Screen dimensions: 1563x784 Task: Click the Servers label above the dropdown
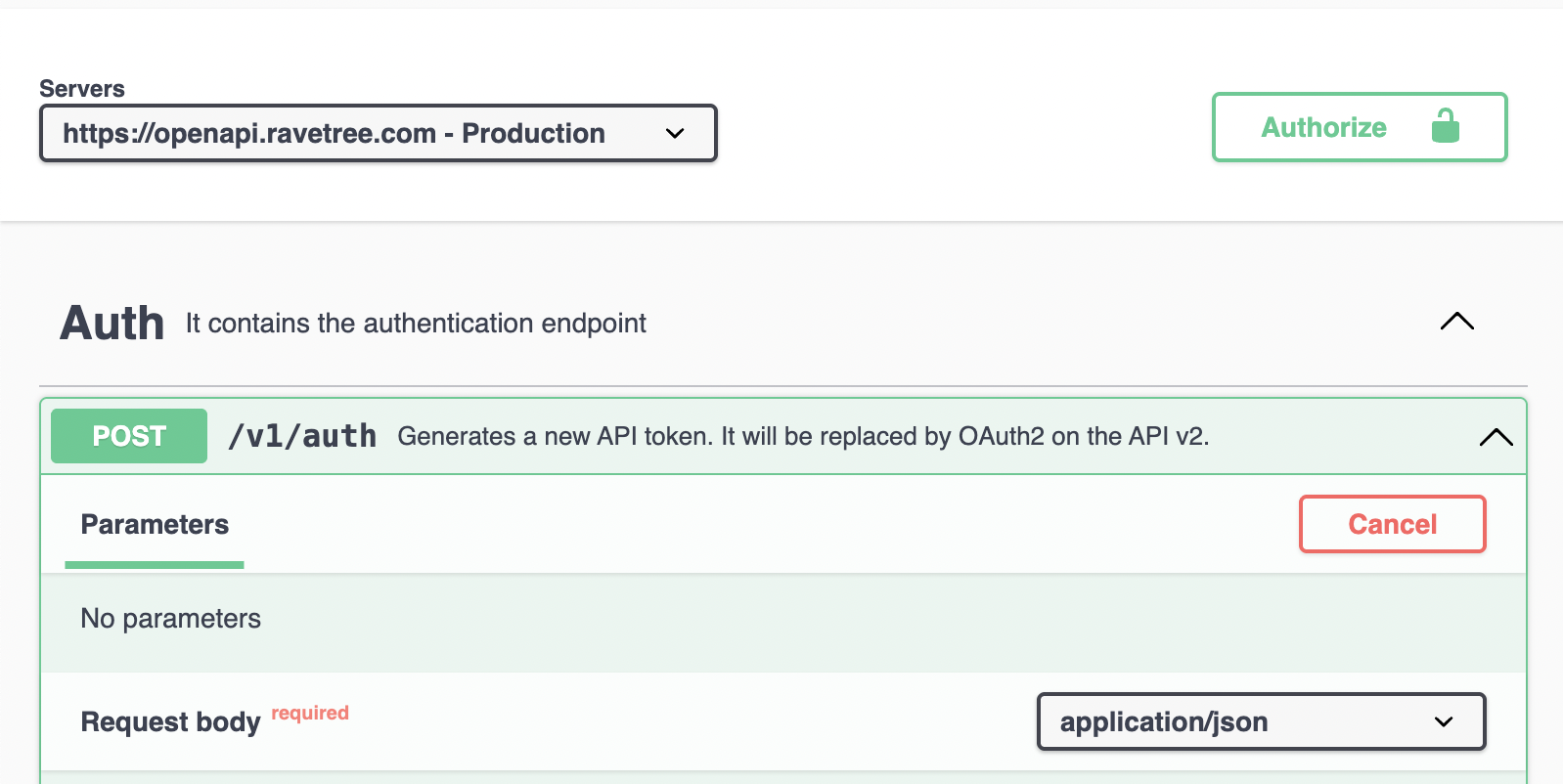(82, 89)
